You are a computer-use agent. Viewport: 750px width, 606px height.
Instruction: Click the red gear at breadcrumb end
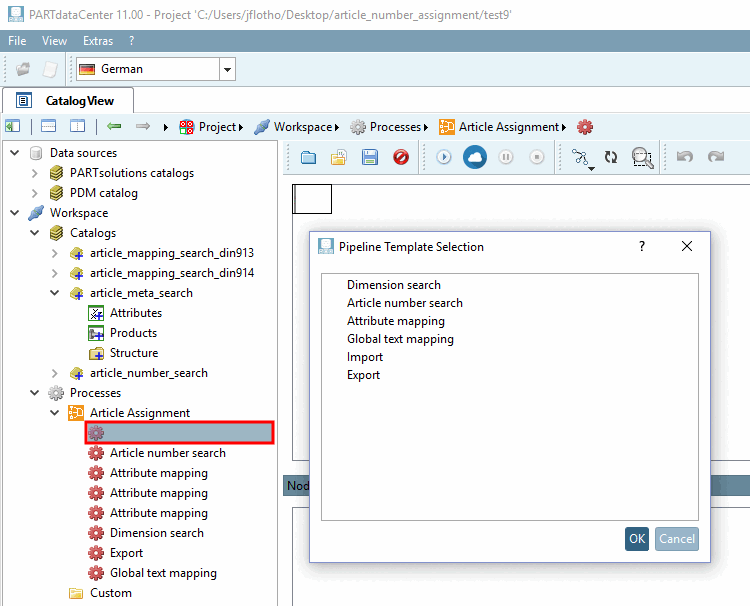pos(585,127)
